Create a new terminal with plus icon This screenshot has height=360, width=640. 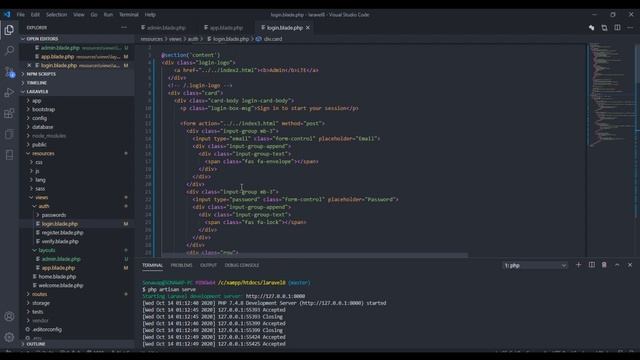coord(578,265)
